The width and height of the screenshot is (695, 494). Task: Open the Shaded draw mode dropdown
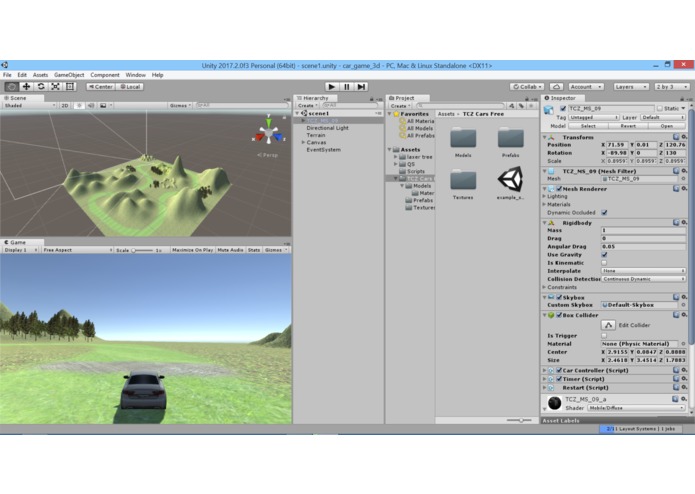coord(29,105)
